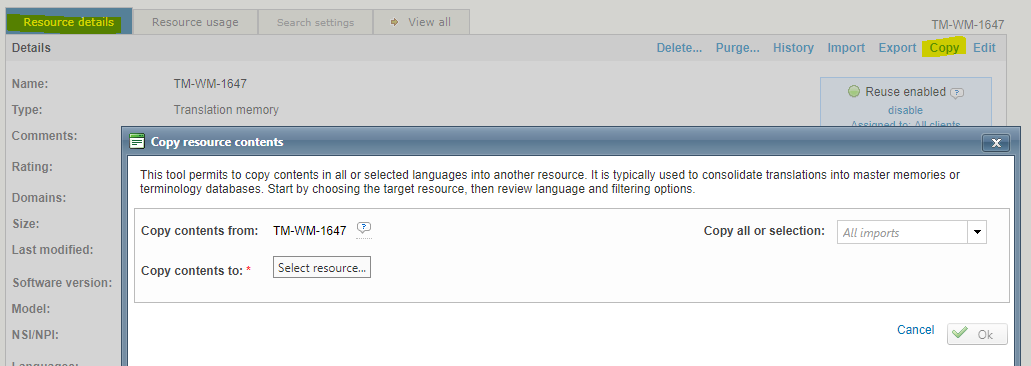Click the disable link under Reuse enabled

(x=905, y=110)
